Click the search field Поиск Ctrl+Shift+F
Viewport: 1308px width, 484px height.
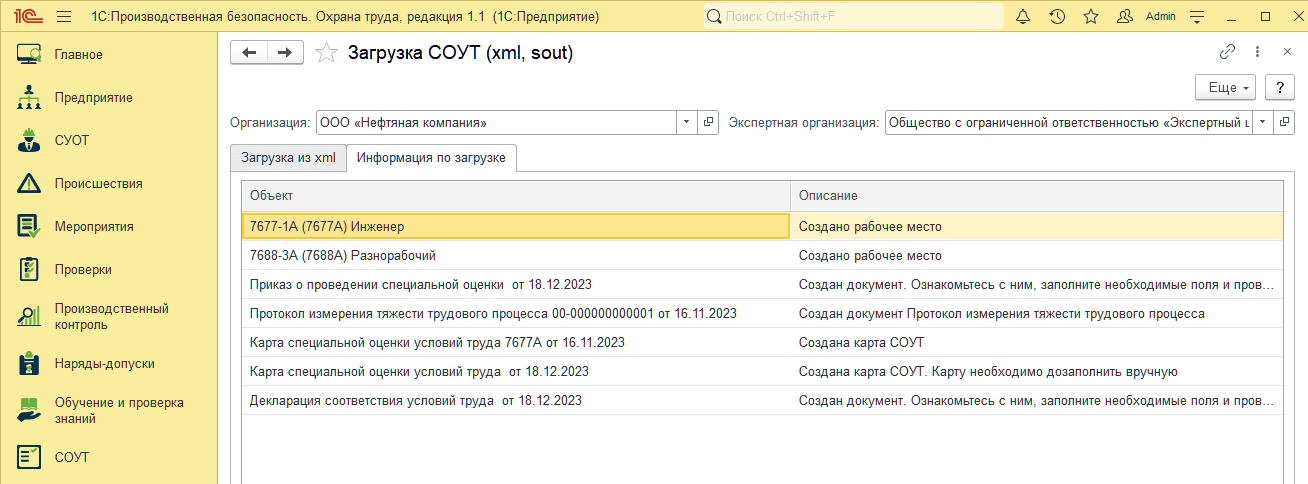click(x=854, y=17)
